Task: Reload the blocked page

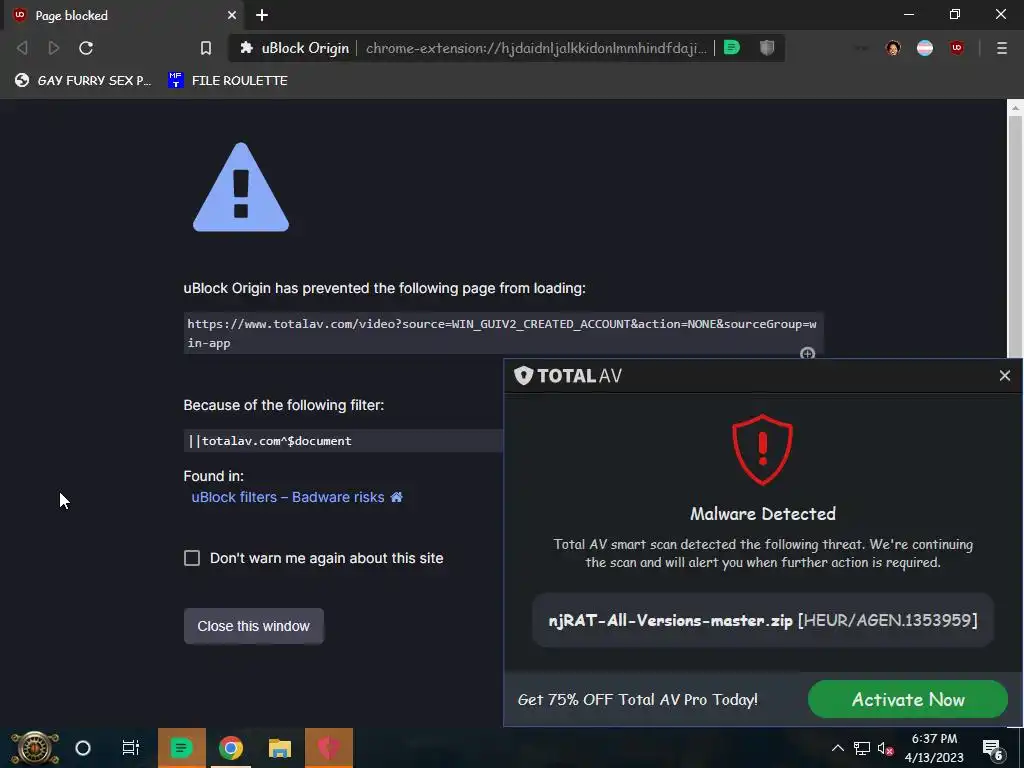Action: pyautogui.click(x=86, y=48)
